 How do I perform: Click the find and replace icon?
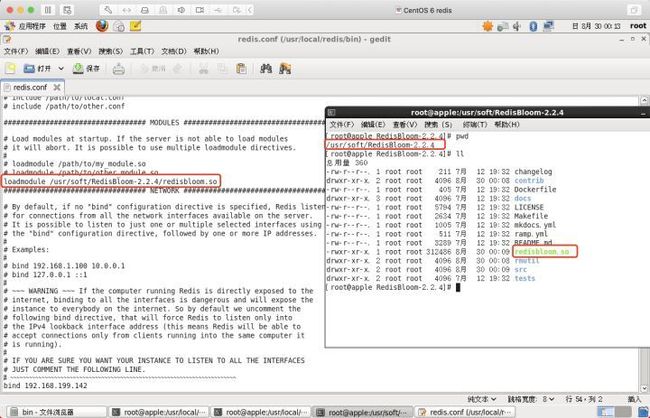pos(285,68)
